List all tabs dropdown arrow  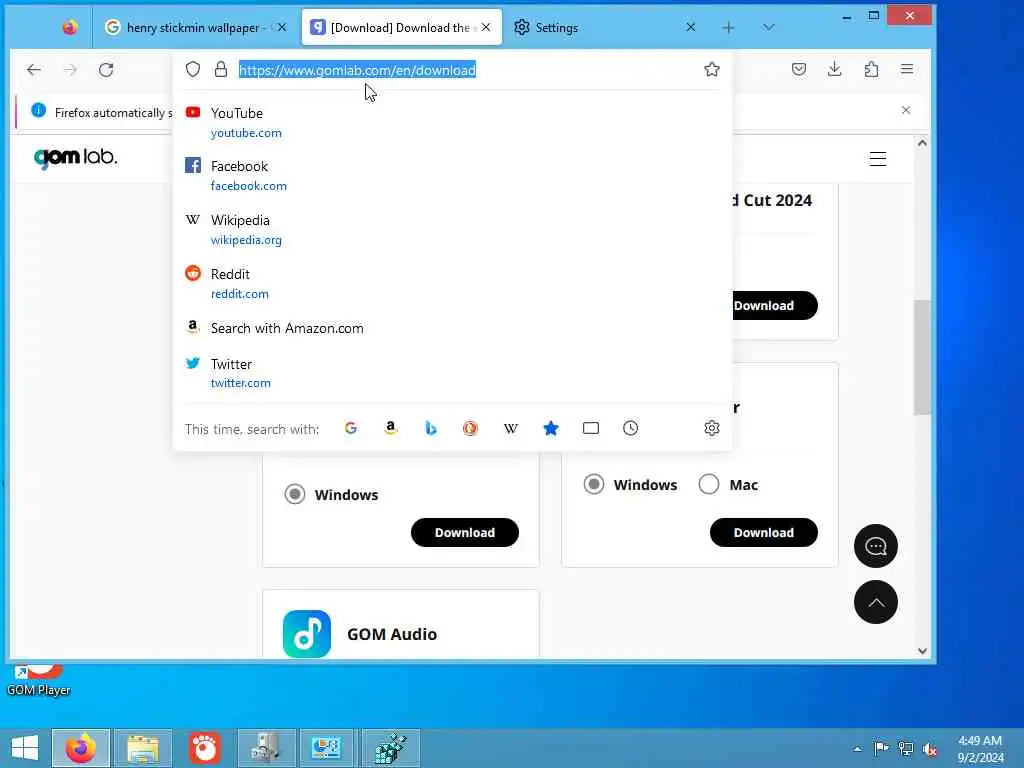tap(769, 27)
